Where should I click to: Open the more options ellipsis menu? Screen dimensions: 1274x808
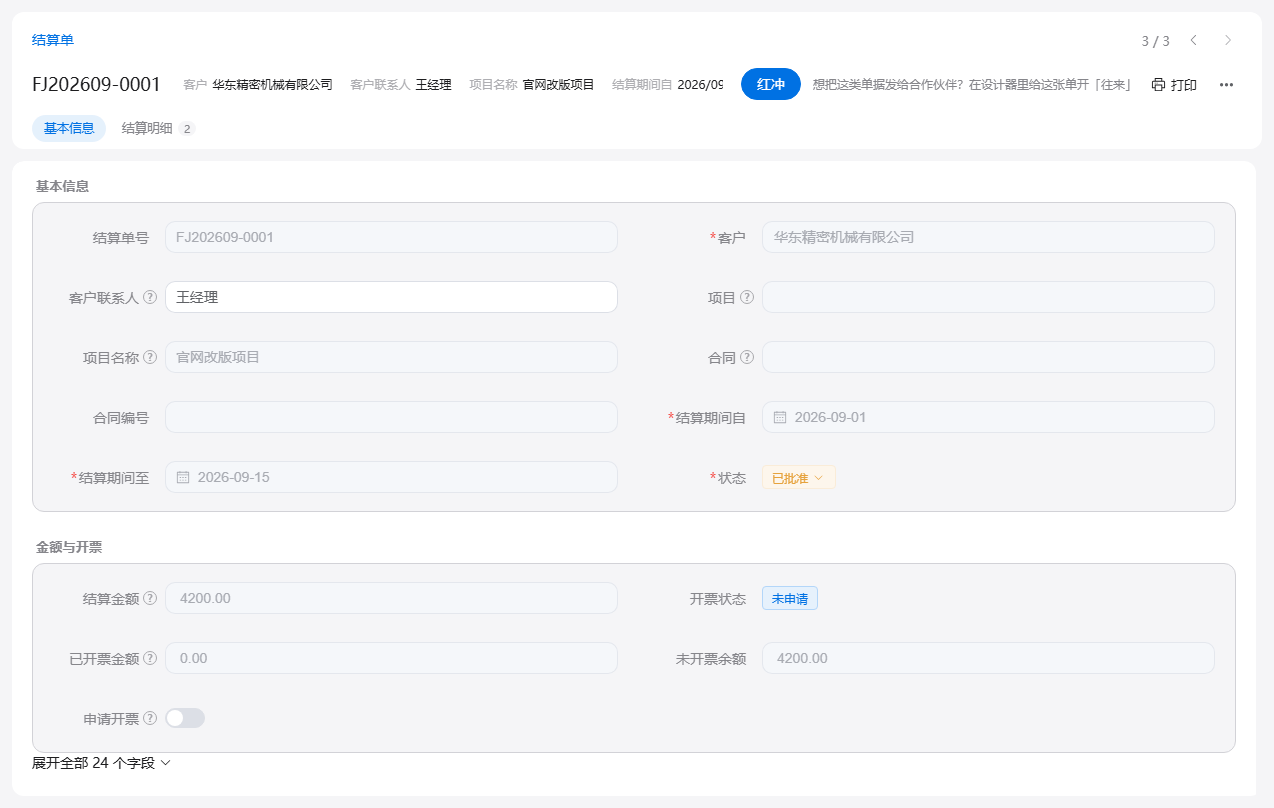(1226, 85)
